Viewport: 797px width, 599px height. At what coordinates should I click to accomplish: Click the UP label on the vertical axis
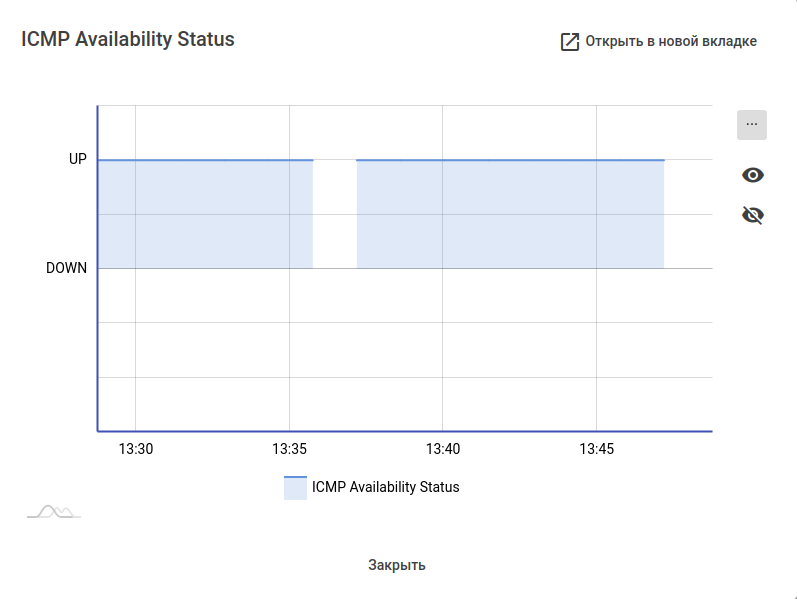[78, 159]
